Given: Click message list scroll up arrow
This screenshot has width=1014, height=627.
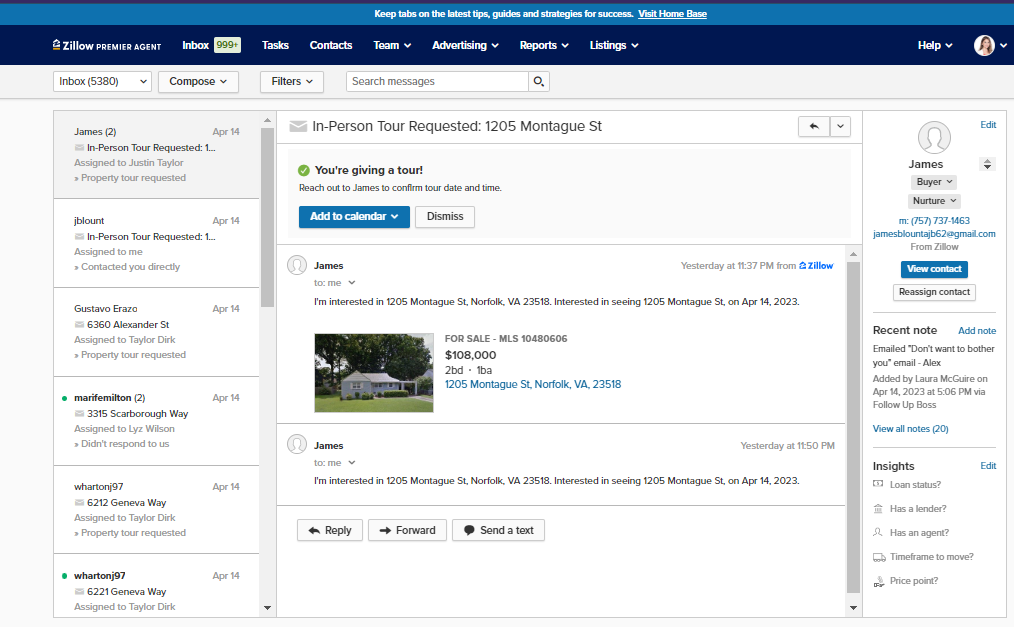Looking at the screenshot, I should click(267, 120).
